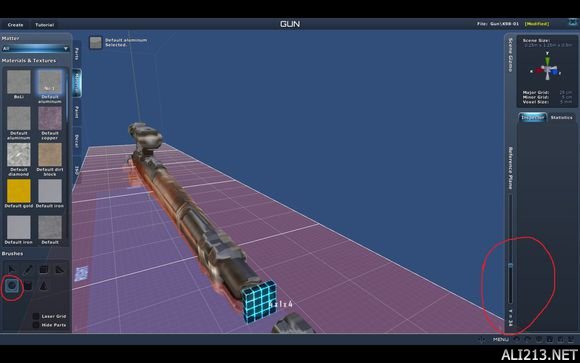Switch to the Inspector tab
580x363 pixels.
[533, 117]
